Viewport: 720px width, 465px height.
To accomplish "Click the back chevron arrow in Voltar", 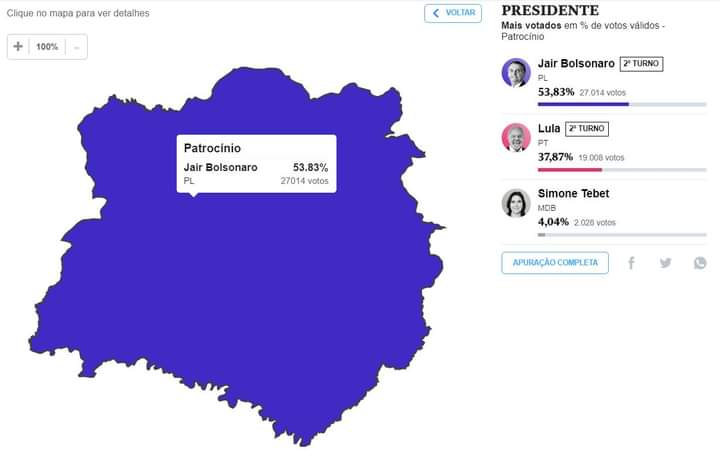I will click(436, 13).
